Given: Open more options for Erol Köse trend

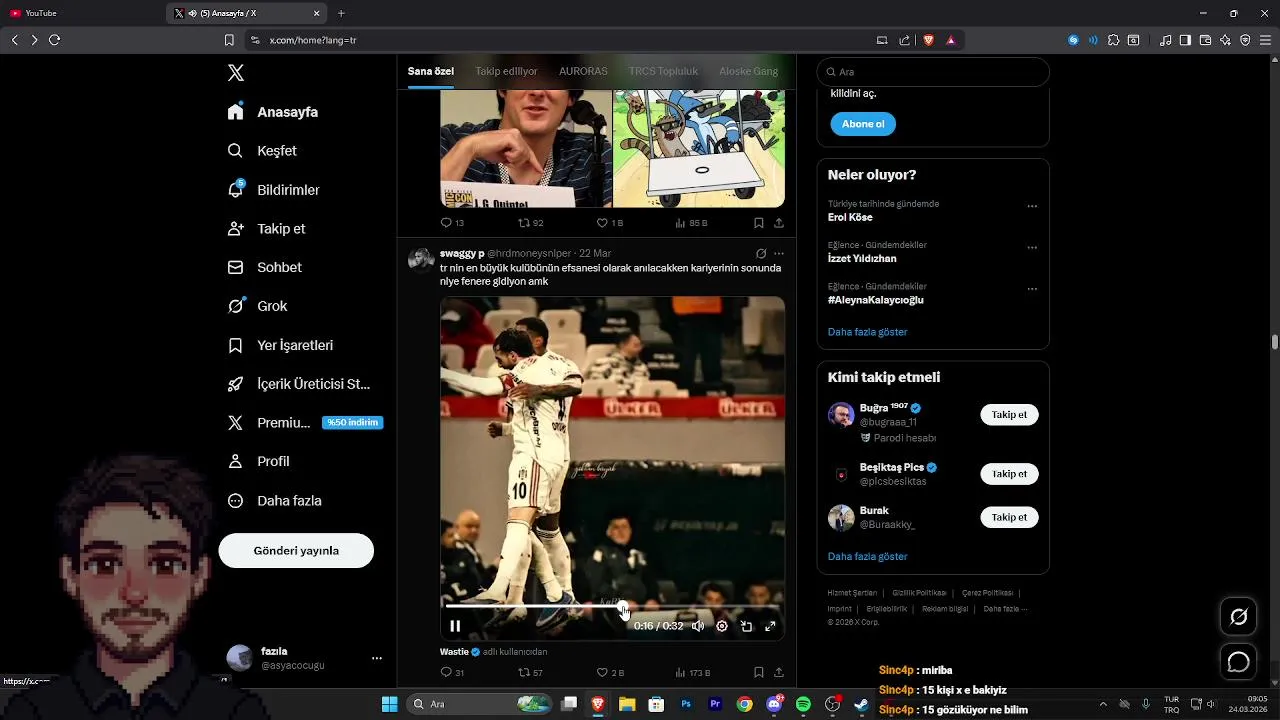Looking at the screenshot, I should (x=1032, y=207).
